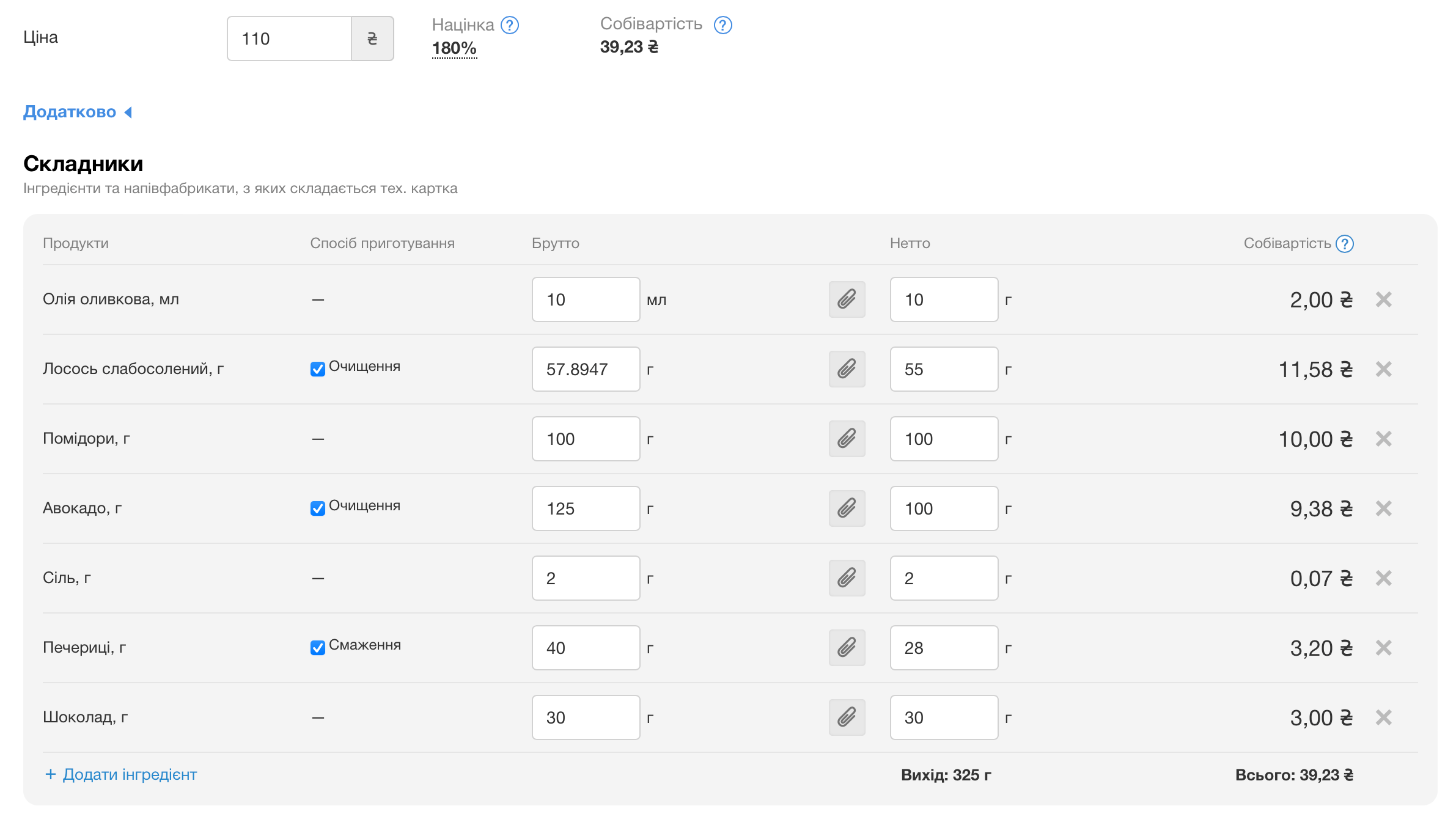The width and height of the screenshot is (1456, 825).
Task: Click paperclip icon in Шоколад row
Action: [847, 717]
